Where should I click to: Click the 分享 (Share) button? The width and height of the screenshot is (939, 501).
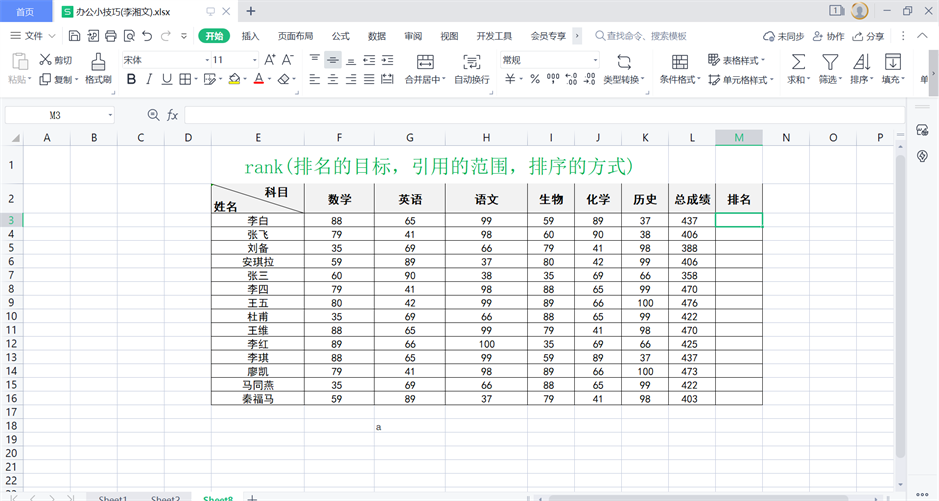869,36
